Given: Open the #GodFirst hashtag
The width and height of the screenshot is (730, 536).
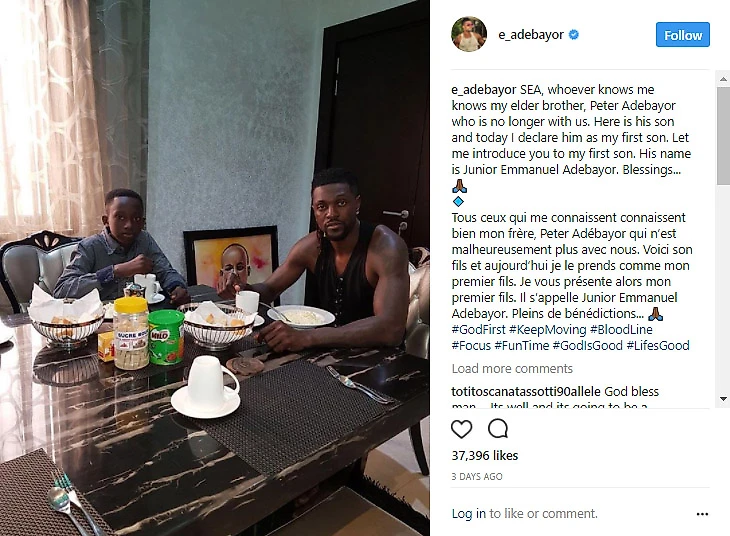Looking at the screenshot, I should click(478, 330).
